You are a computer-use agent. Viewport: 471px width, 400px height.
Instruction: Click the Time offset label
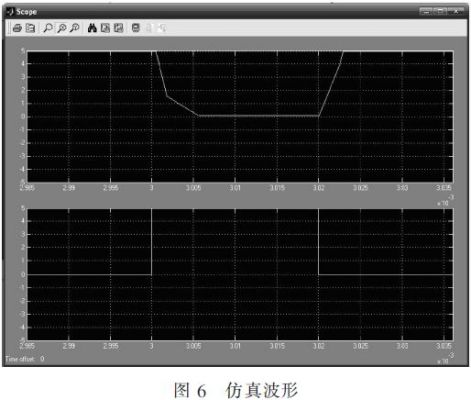click(x=20, y=359)
